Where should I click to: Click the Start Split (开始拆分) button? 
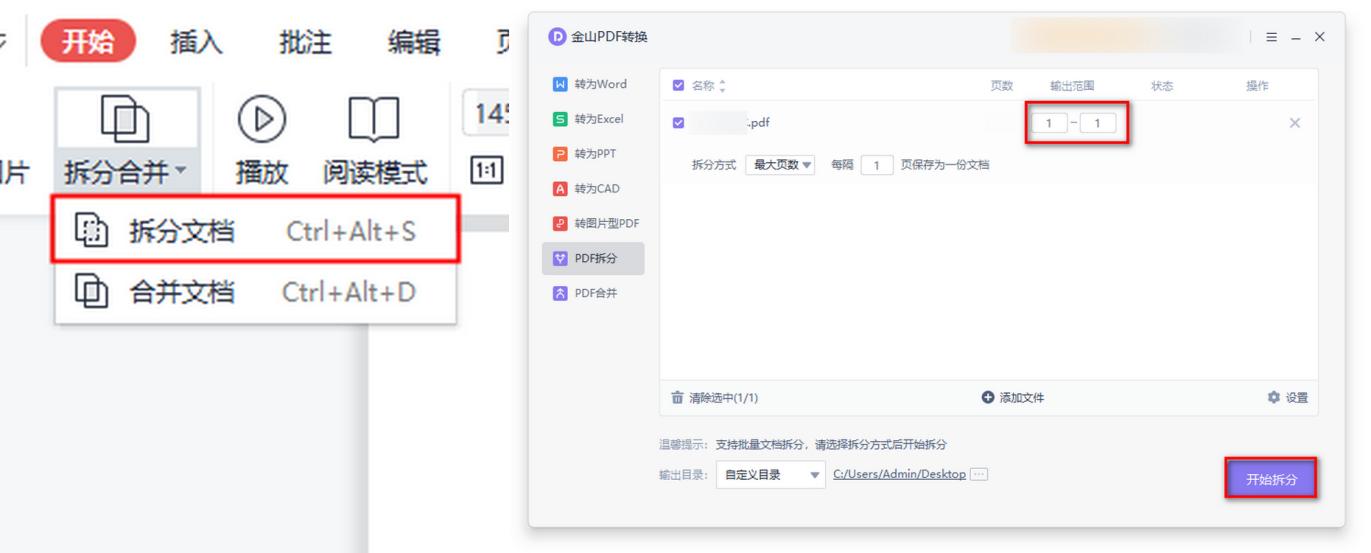(x=1271, y=479)
